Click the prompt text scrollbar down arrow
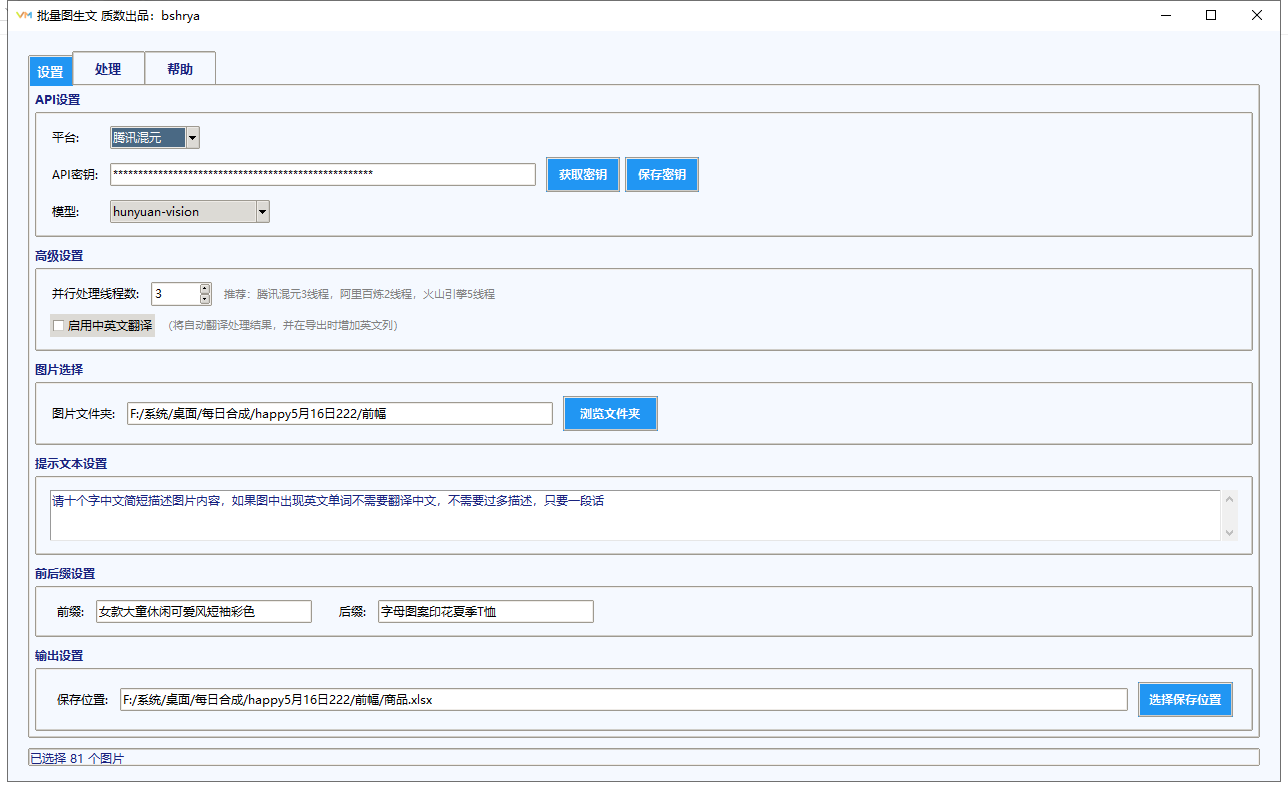 1229,532
